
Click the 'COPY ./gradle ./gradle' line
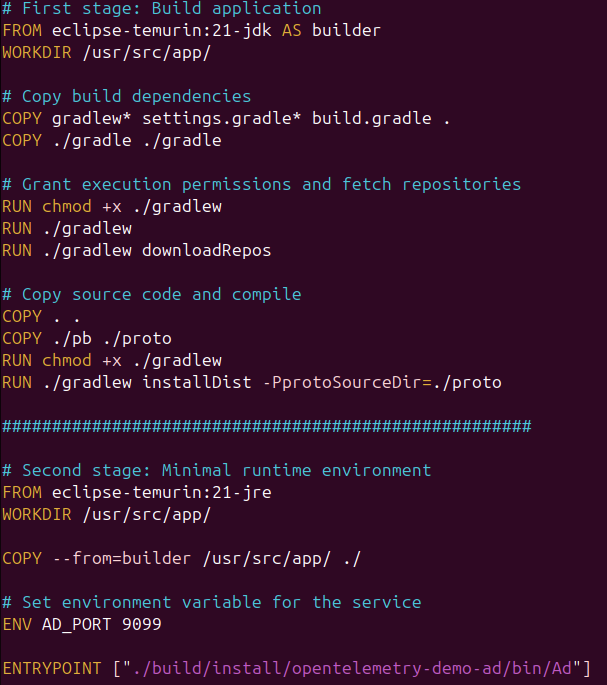coord(111,141)
